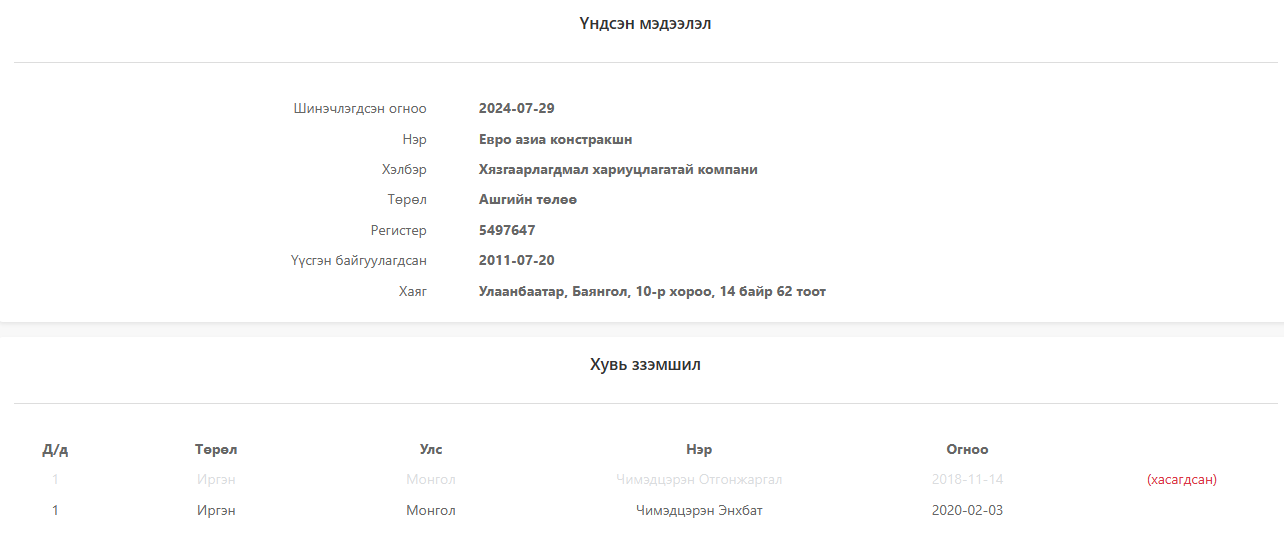Screen dimensions: 1284x540
Task: Click company name Евро азиа констракшн
Action: tap(555, 140)
